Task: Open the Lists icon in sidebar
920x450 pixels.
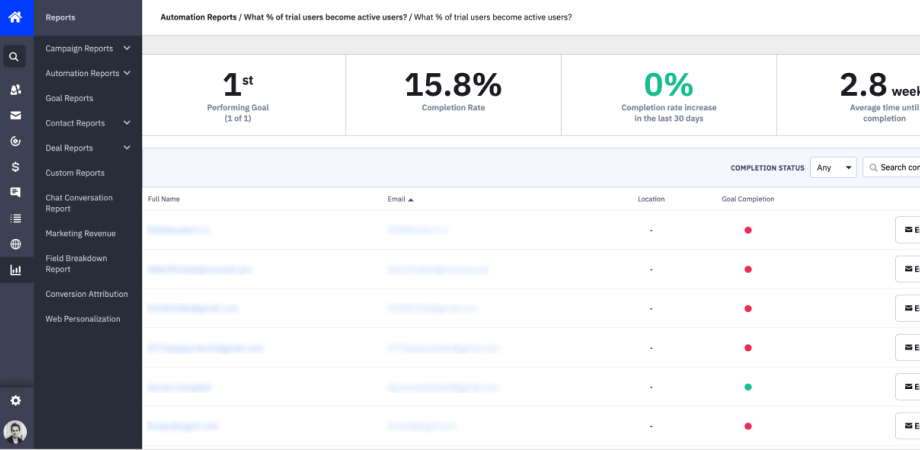Action: tap(15, 218)
